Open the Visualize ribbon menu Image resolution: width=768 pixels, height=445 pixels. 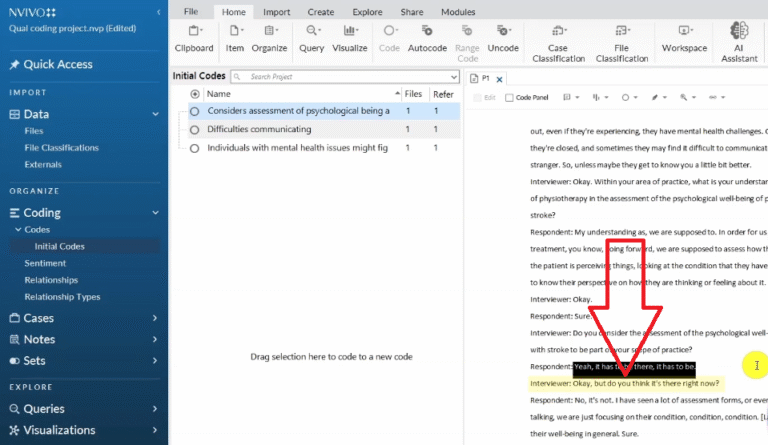click(350, 39)
